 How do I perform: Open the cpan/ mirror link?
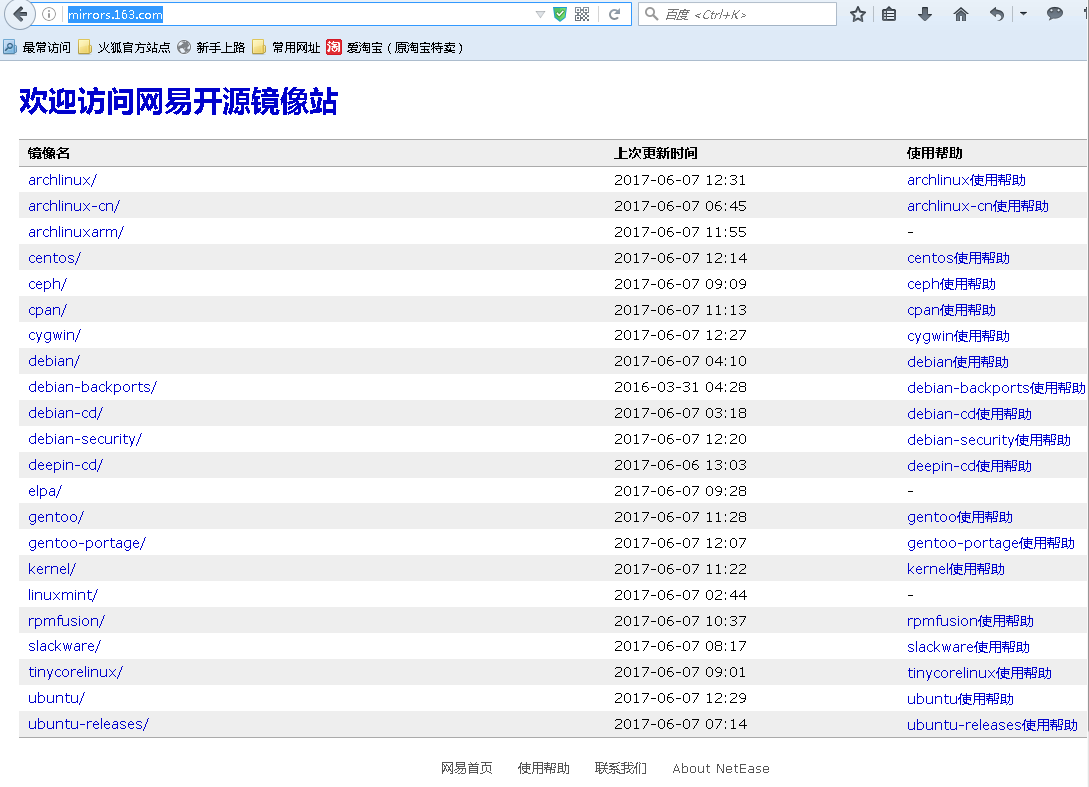[47, 310]
